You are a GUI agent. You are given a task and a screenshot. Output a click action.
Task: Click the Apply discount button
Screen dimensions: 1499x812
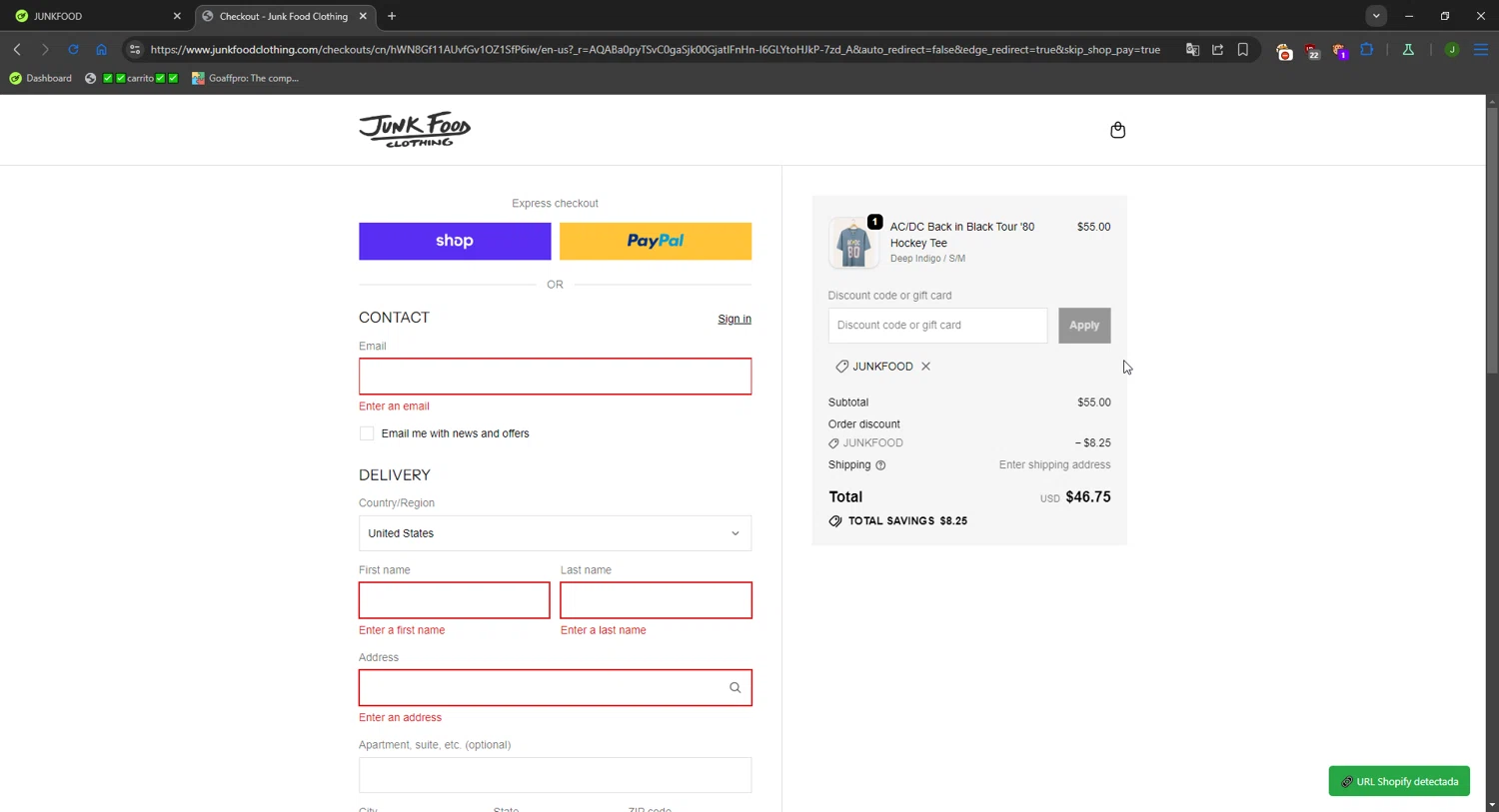point(1084,326)
